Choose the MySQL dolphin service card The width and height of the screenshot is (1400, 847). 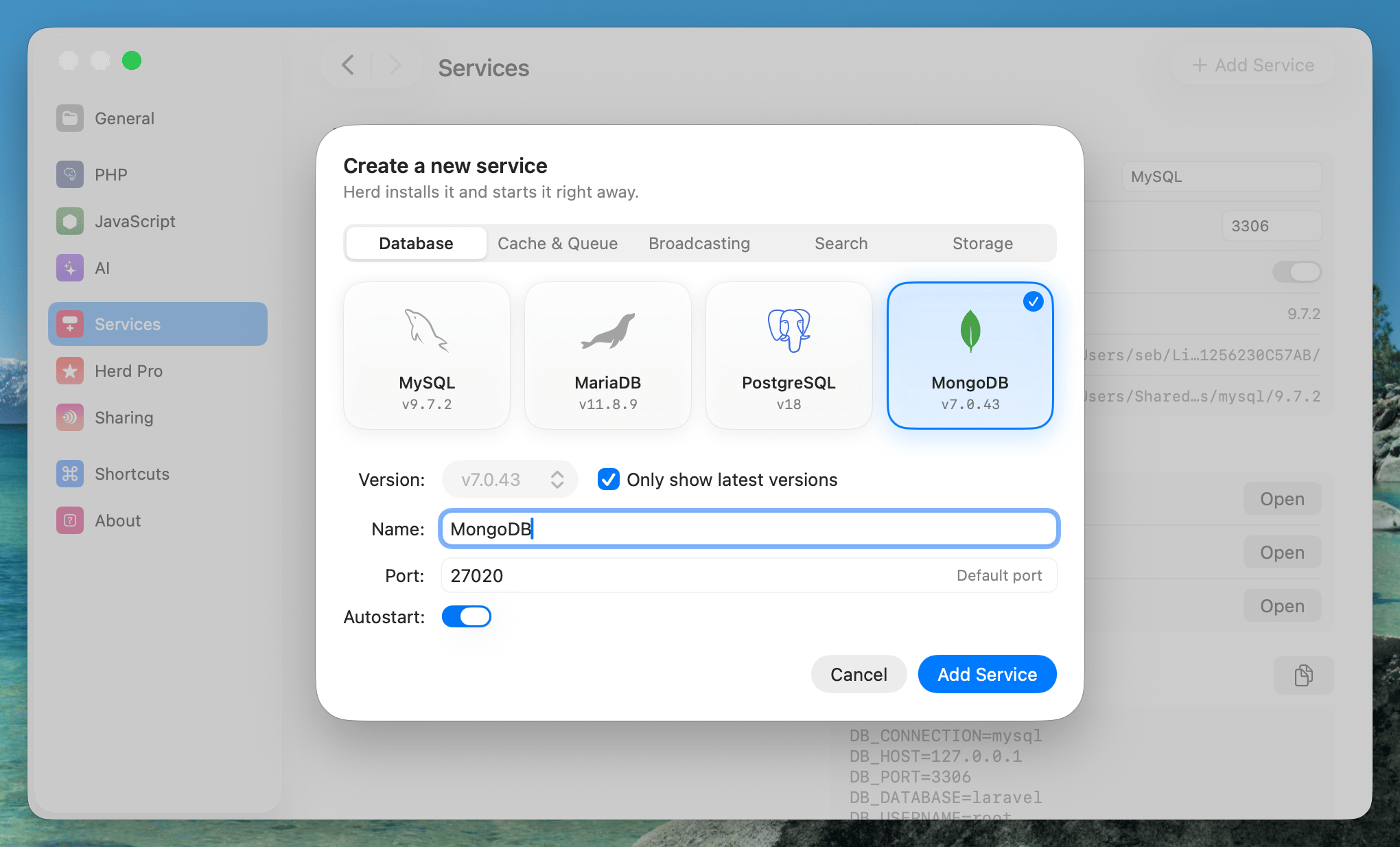(427, 356)
